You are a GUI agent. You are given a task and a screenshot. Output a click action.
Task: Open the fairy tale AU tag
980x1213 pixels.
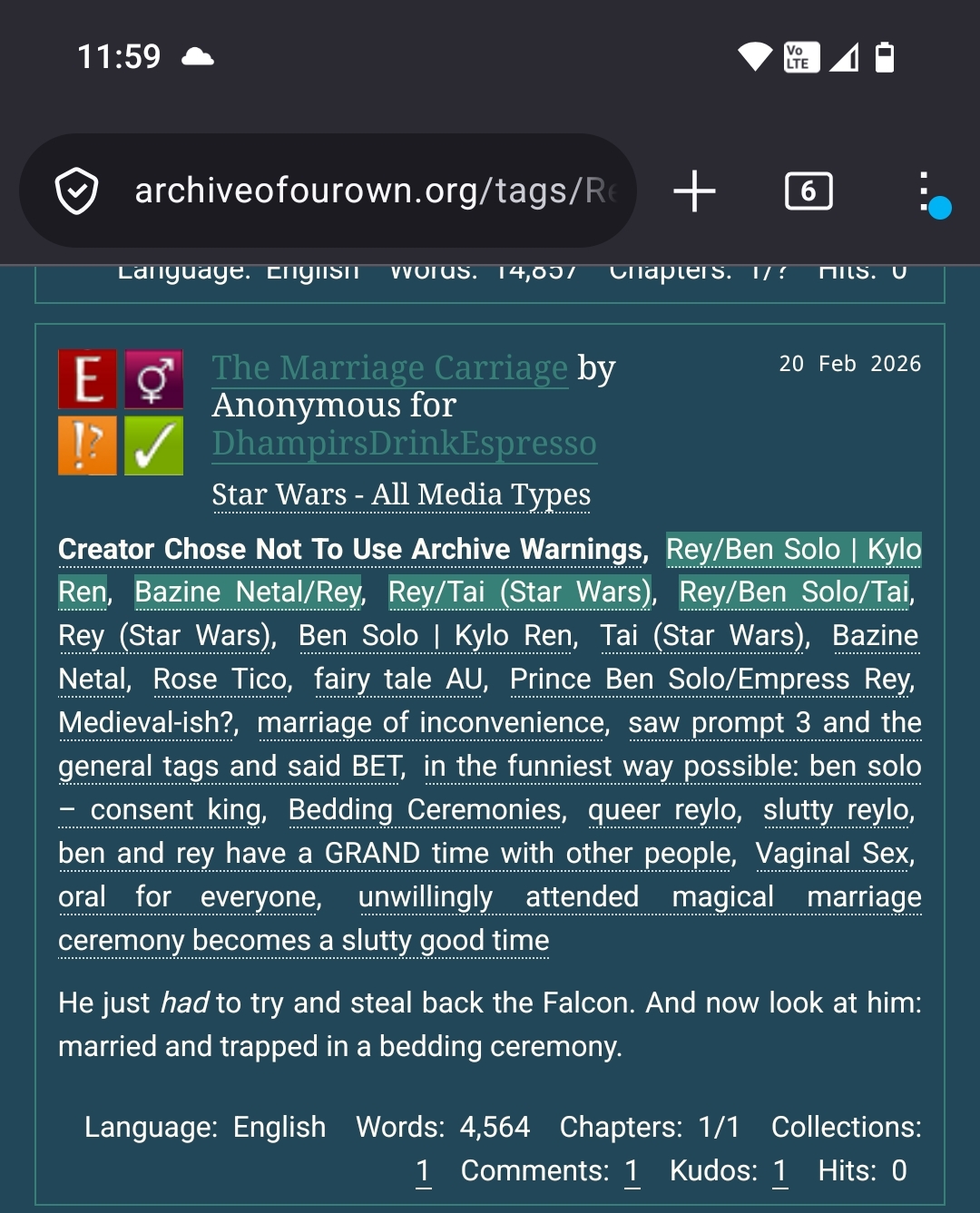coord(398,680)
